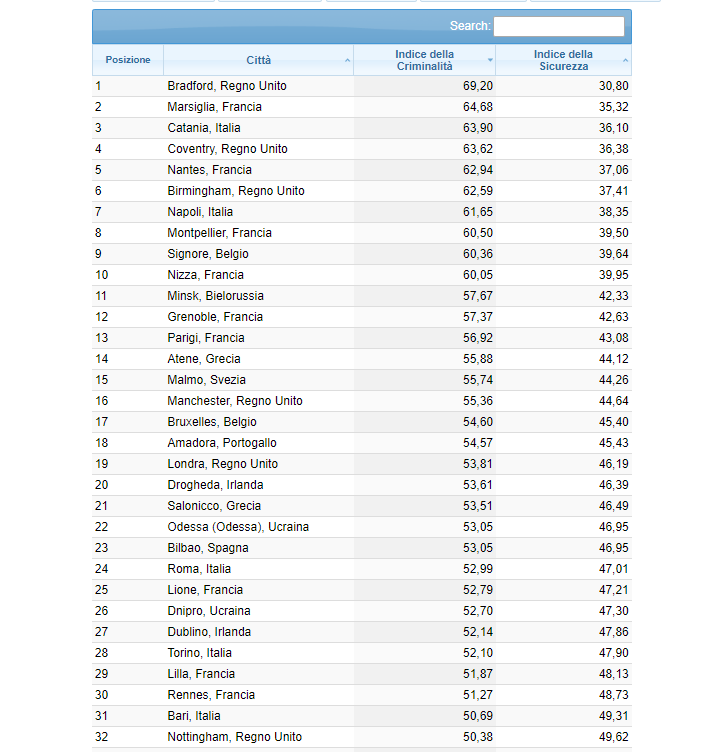Select the Catania, Italia entry
Viewport: 713px width, 752px height.
(x=204, y=128)
